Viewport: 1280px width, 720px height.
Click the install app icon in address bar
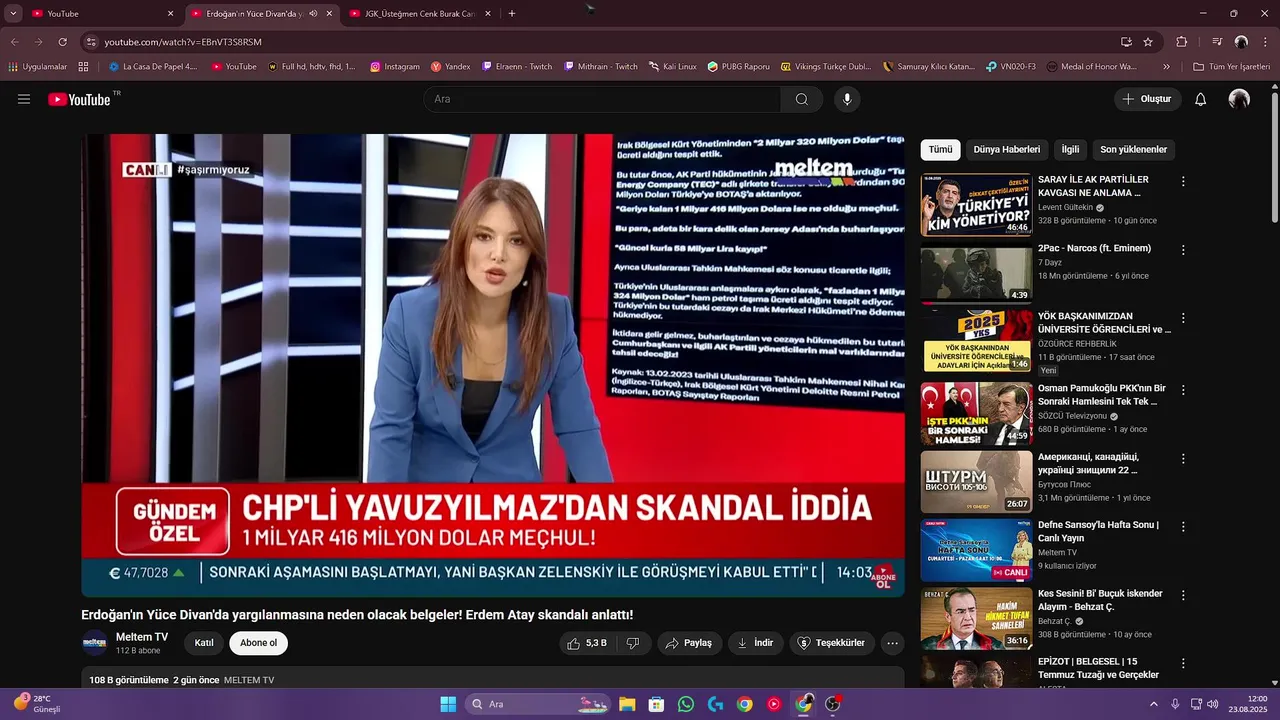[x=1126, y=42]
